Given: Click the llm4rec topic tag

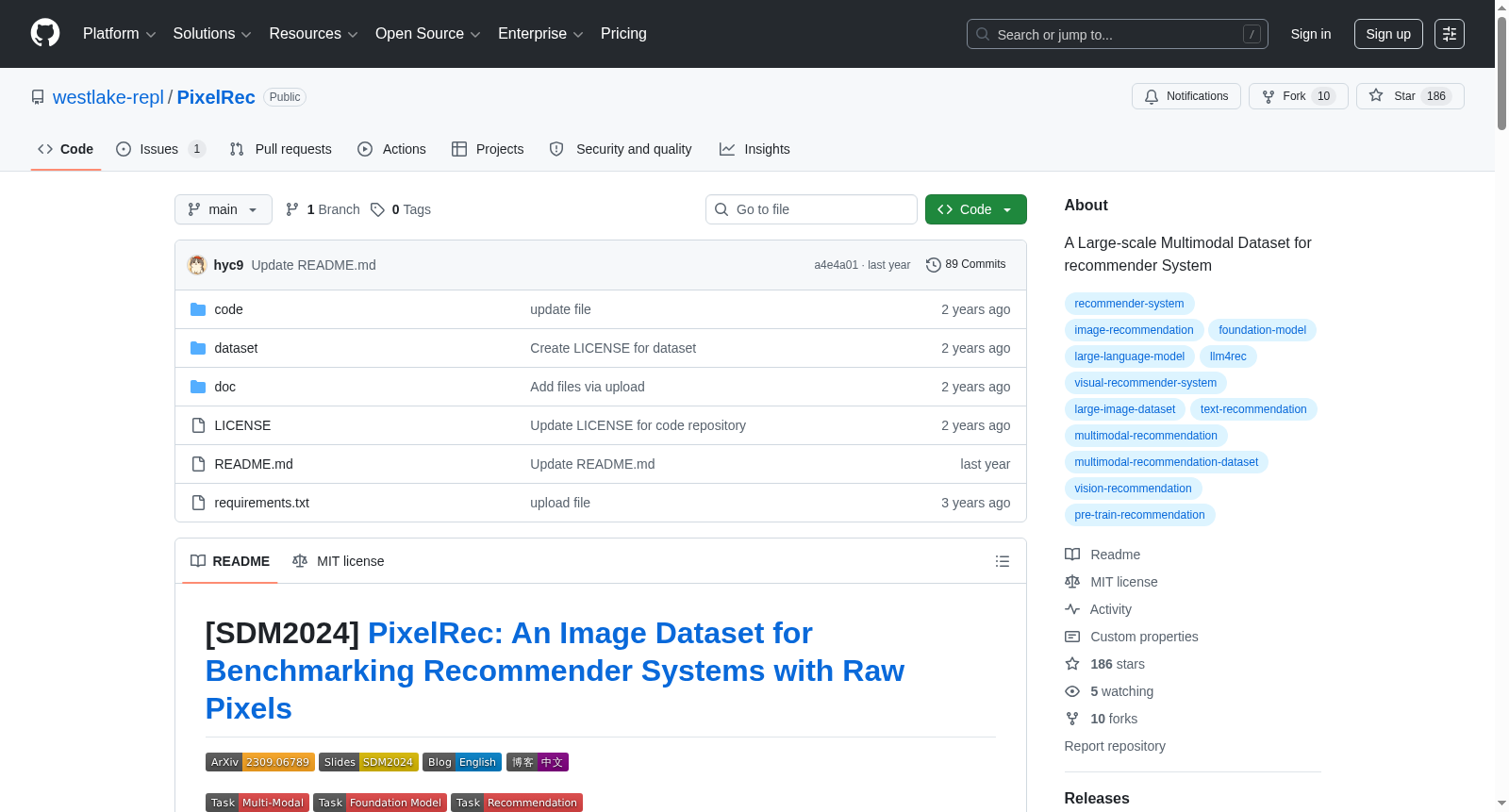Looking at the screenshot, I should coord(1228,356).
